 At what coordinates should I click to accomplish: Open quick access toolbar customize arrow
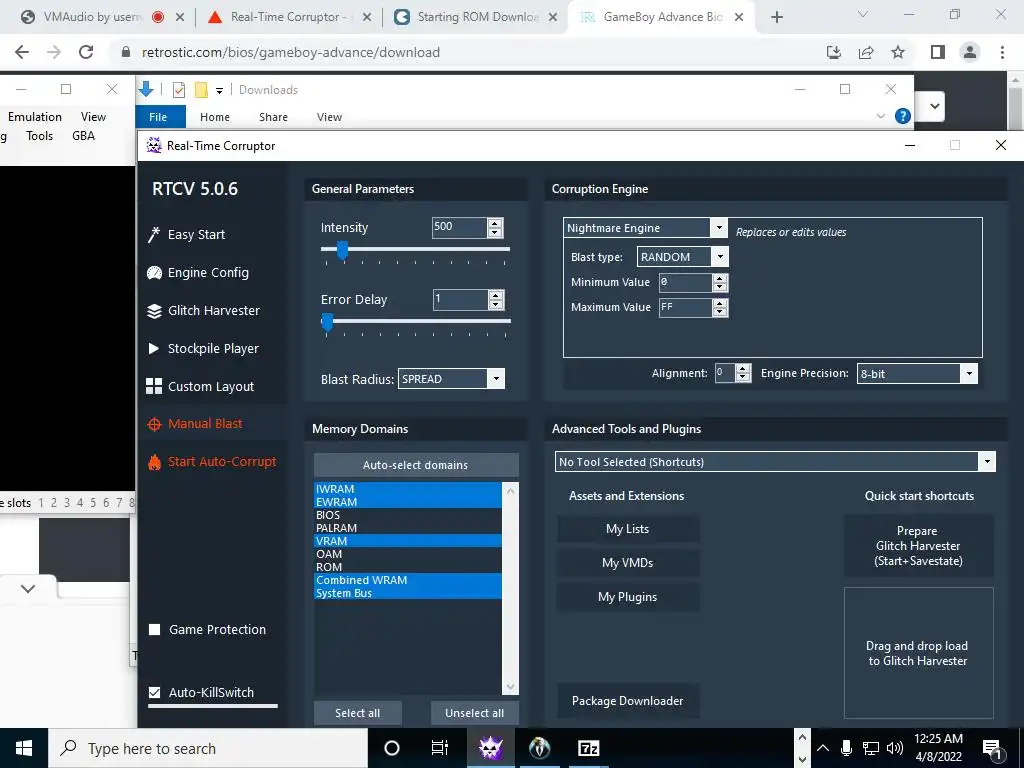pos(219,91)
